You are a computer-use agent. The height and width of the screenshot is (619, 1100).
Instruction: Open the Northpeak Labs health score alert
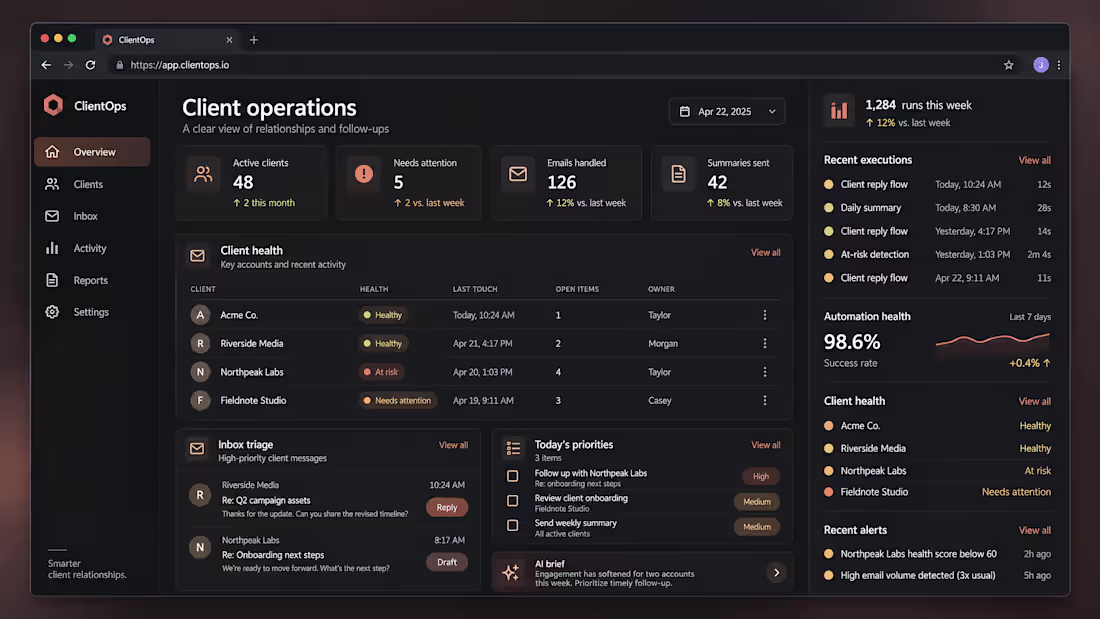coord(937,554)
